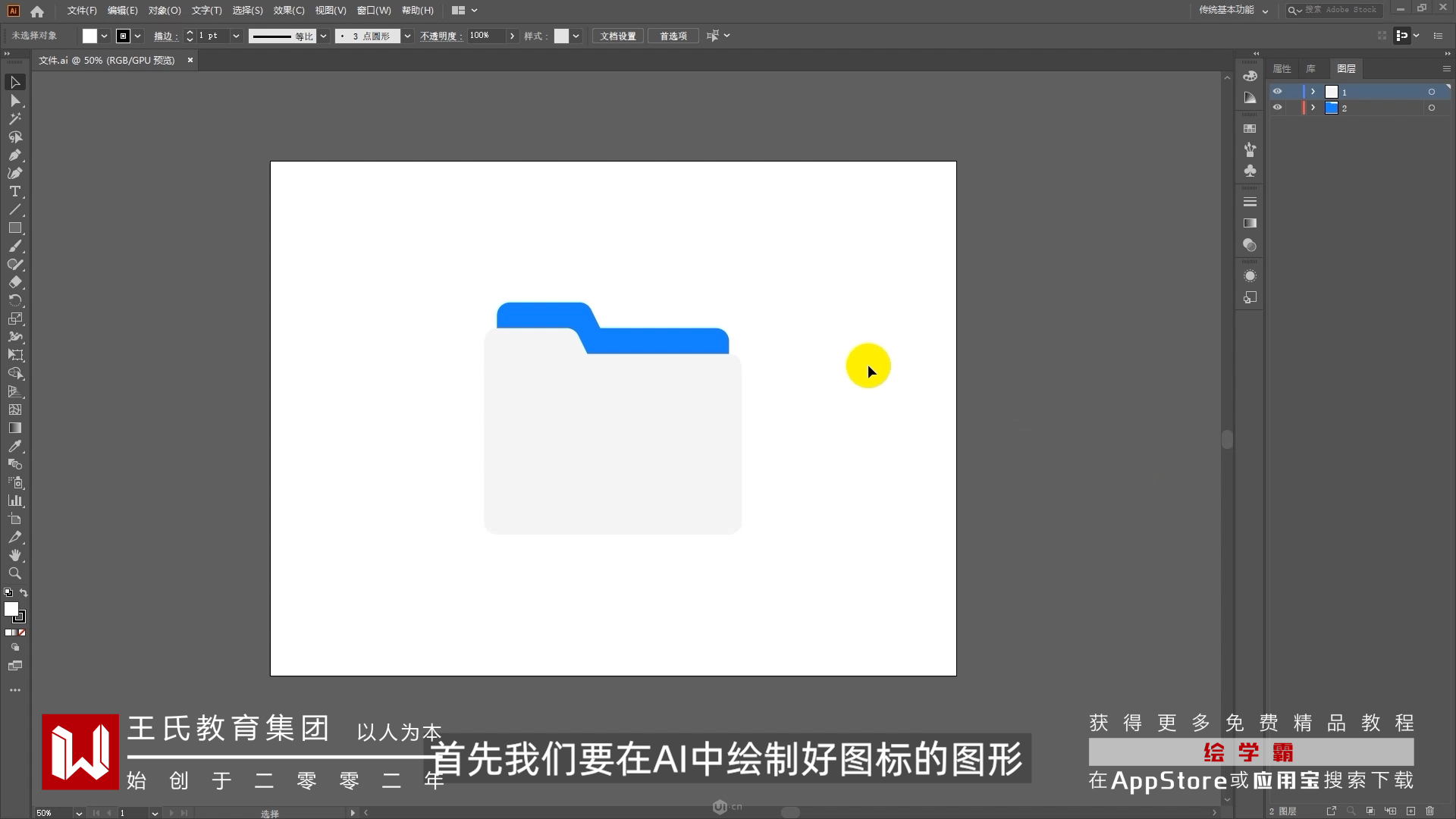Select the Zoom tool

[x=14, y=574]
